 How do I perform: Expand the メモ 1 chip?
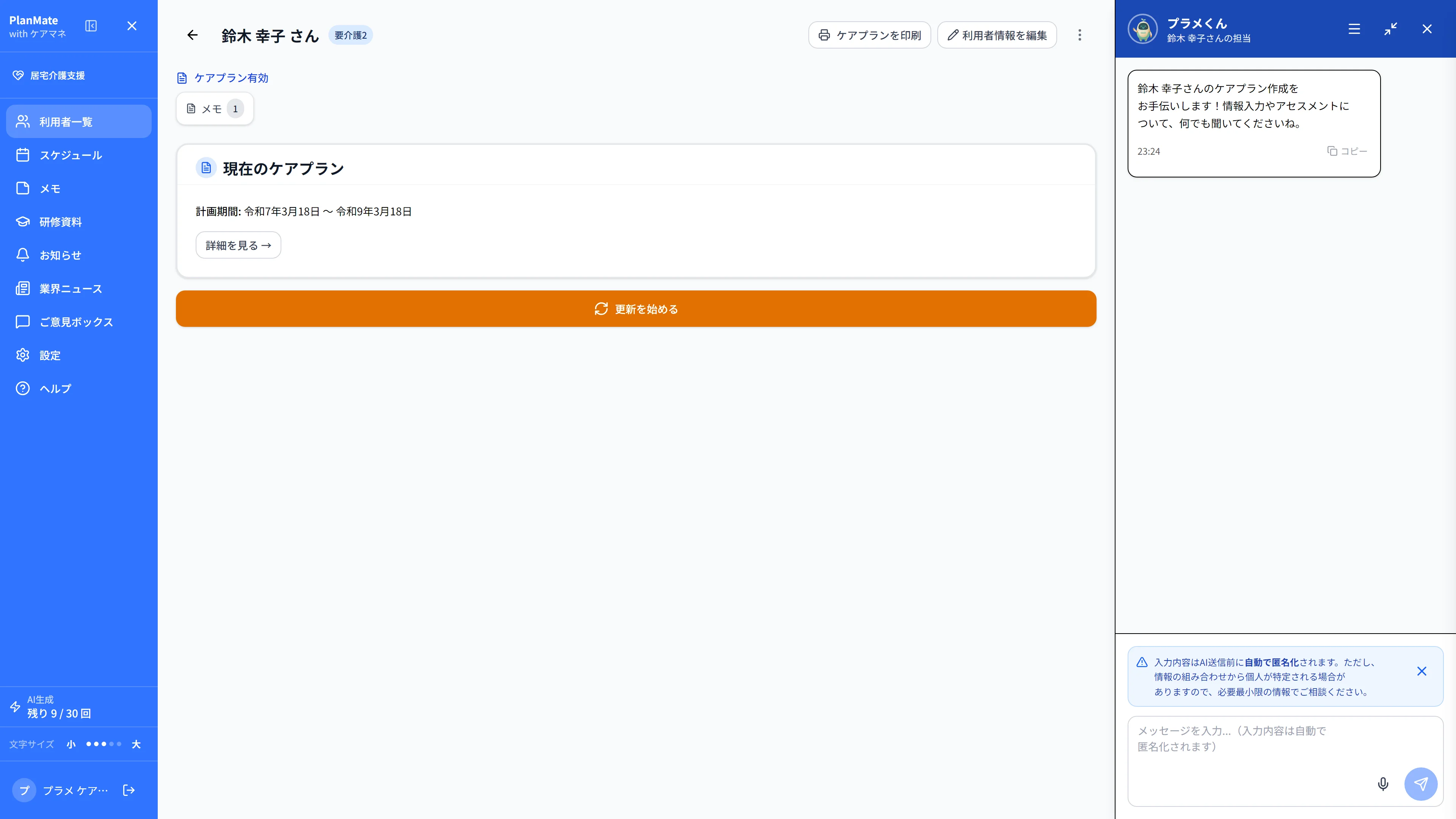[215, 108]
